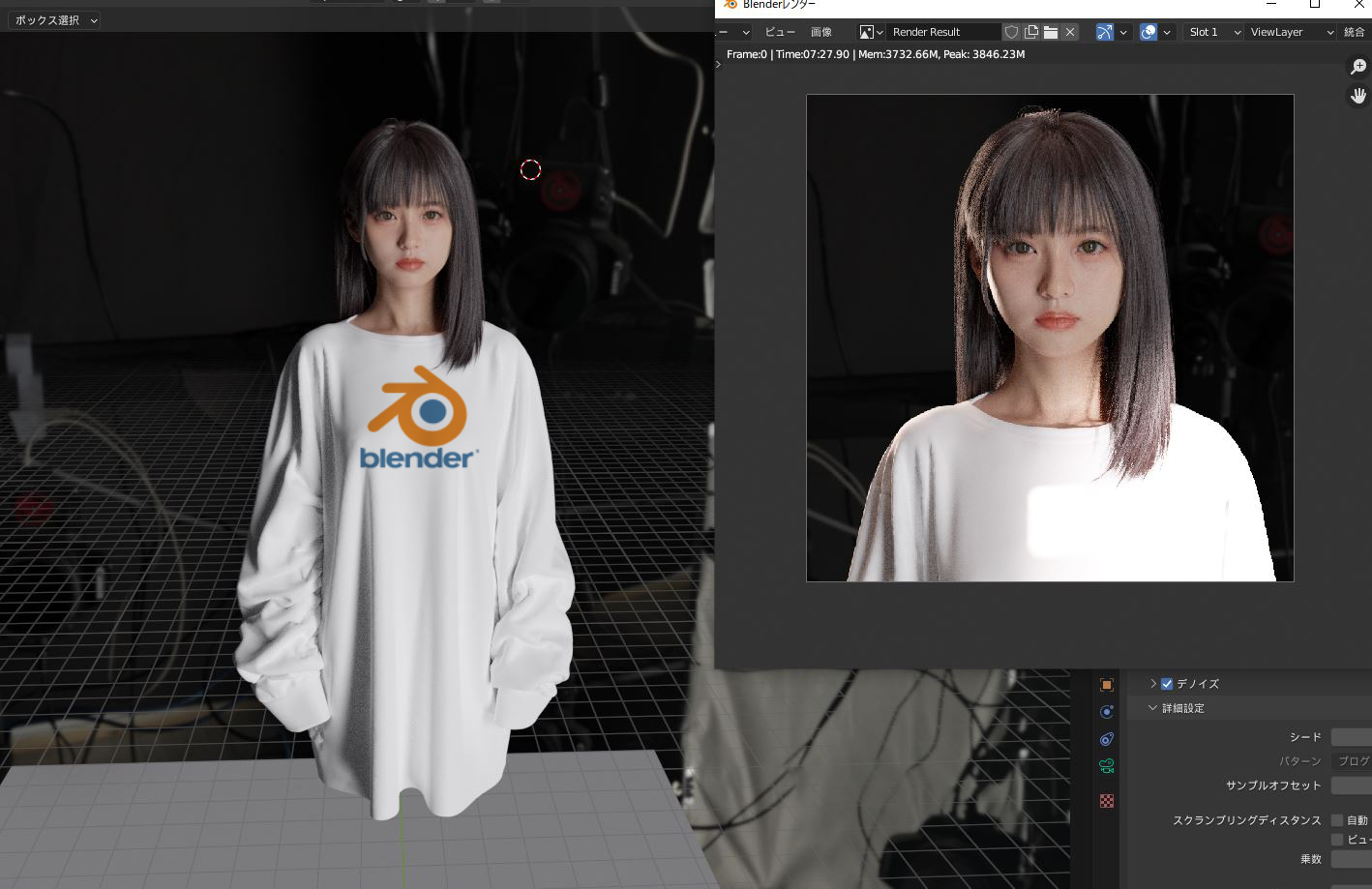This screenshot has width=1372, height=889.
Task: Click the open image folder icon
Action: pyautogui.click(x=1051, y=32)
